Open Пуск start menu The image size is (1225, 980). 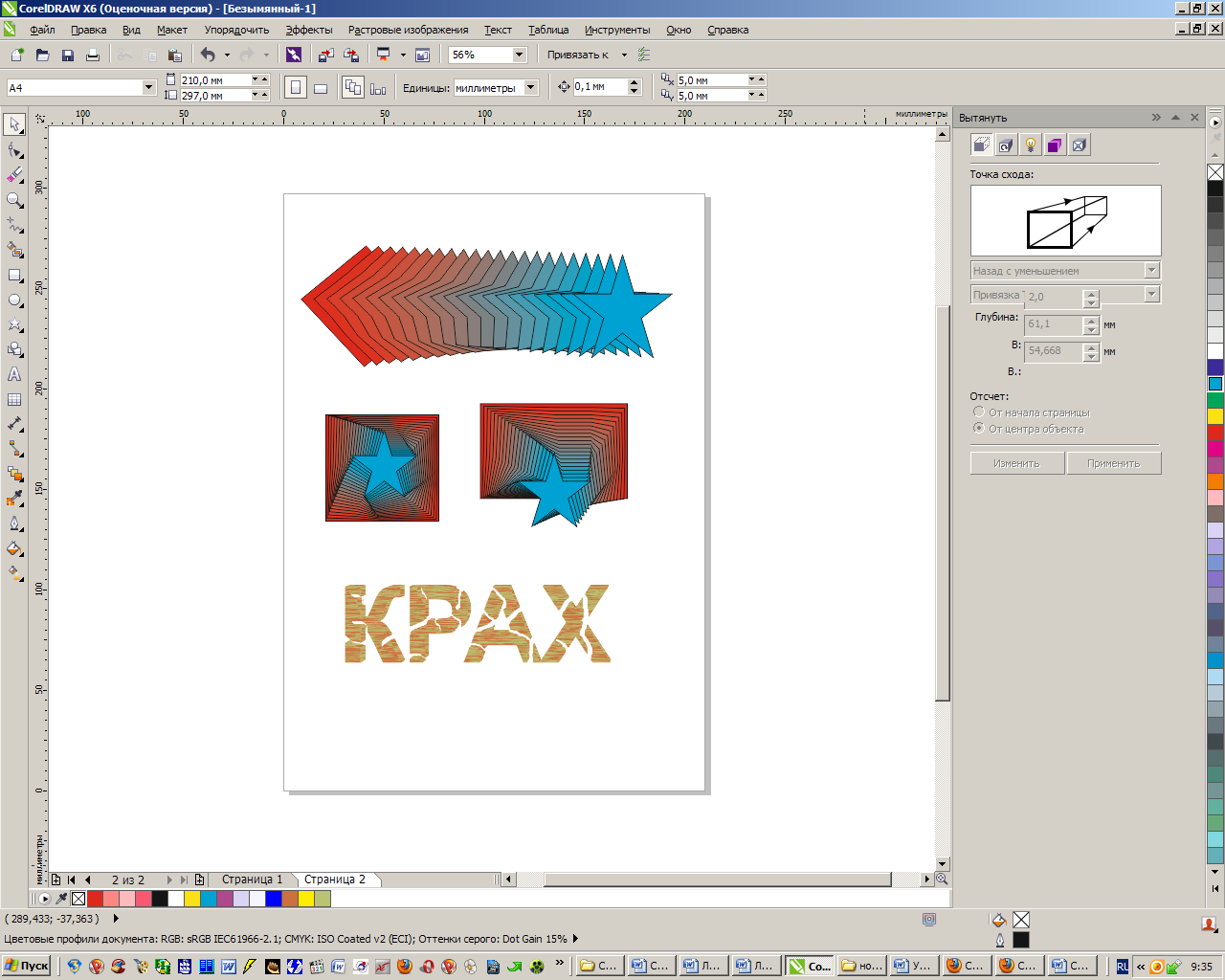click(27, 966)
